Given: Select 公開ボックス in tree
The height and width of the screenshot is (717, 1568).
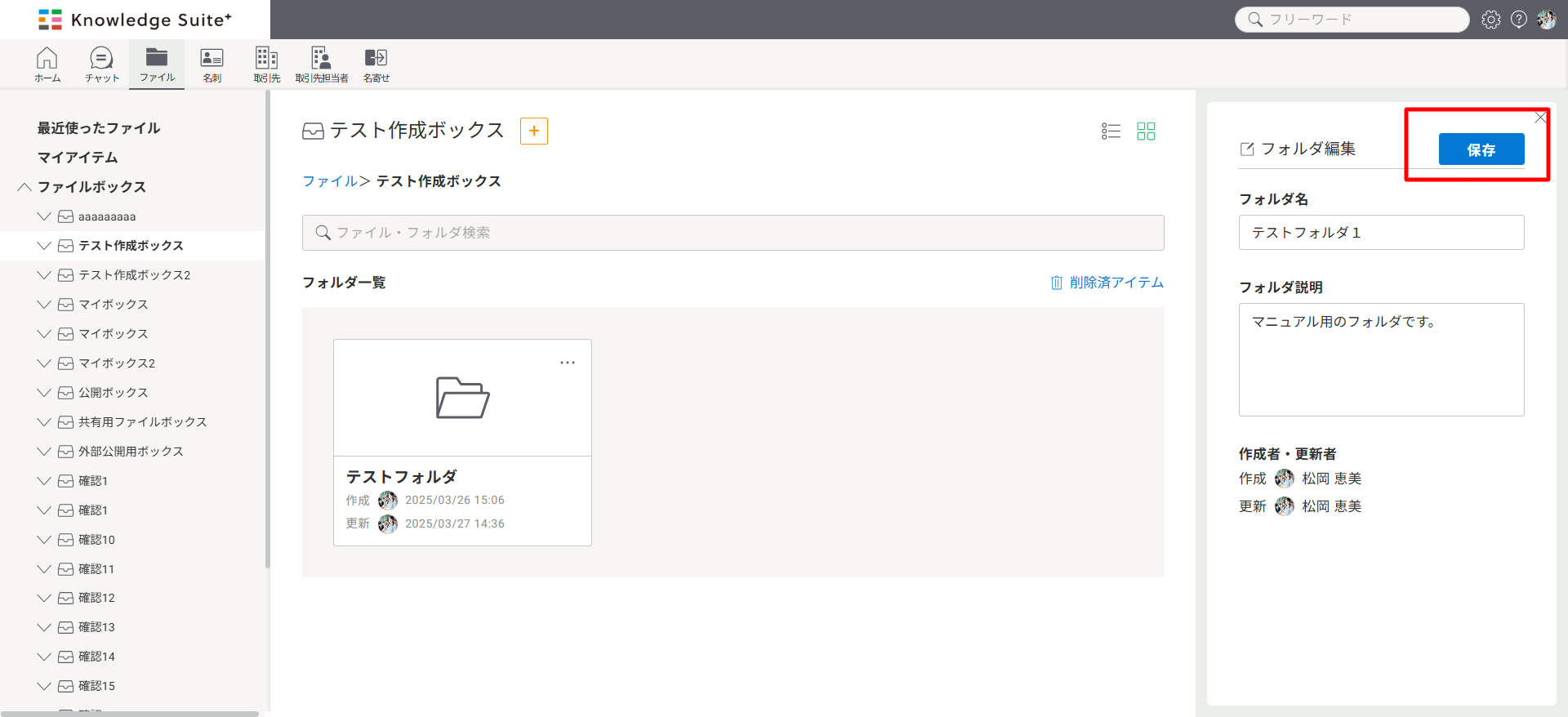Looking at the screenshot, I should [x=114, y=393].
